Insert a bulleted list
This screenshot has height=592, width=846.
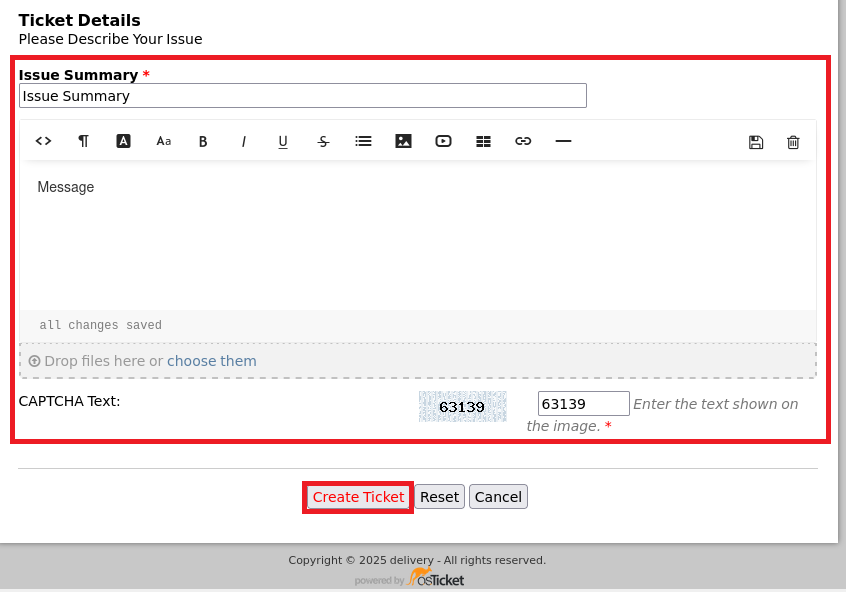tap(363, 141)
